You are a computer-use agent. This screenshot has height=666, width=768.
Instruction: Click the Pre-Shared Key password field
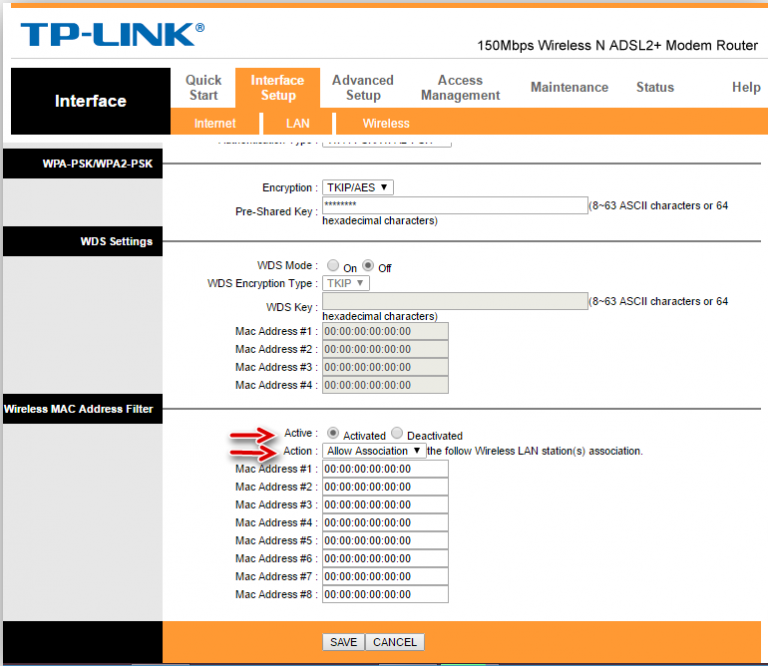[x=455, y=205]
